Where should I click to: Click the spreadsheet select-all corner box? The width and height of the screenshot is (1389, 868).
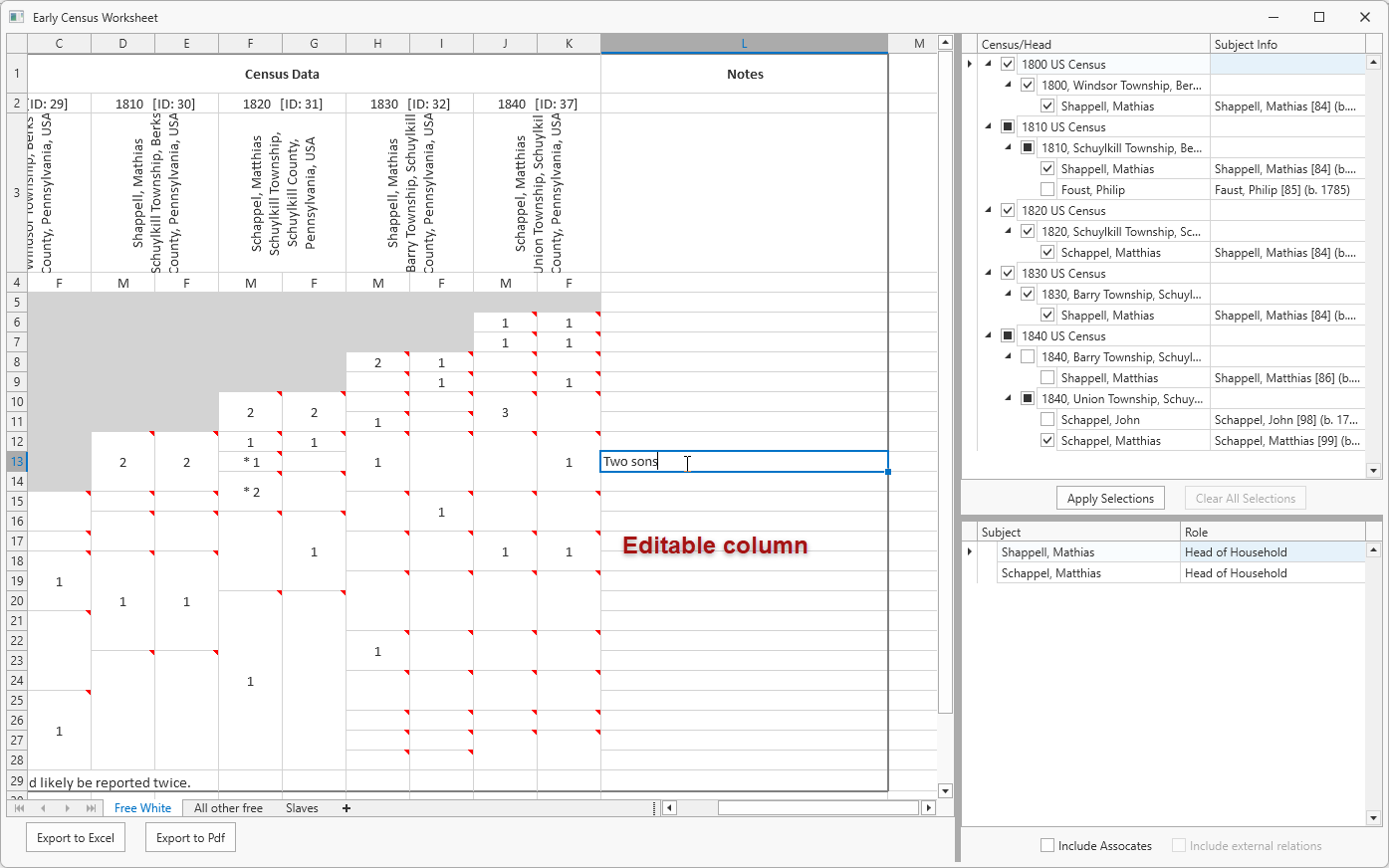pyautogui.click(x=17, y=44)
